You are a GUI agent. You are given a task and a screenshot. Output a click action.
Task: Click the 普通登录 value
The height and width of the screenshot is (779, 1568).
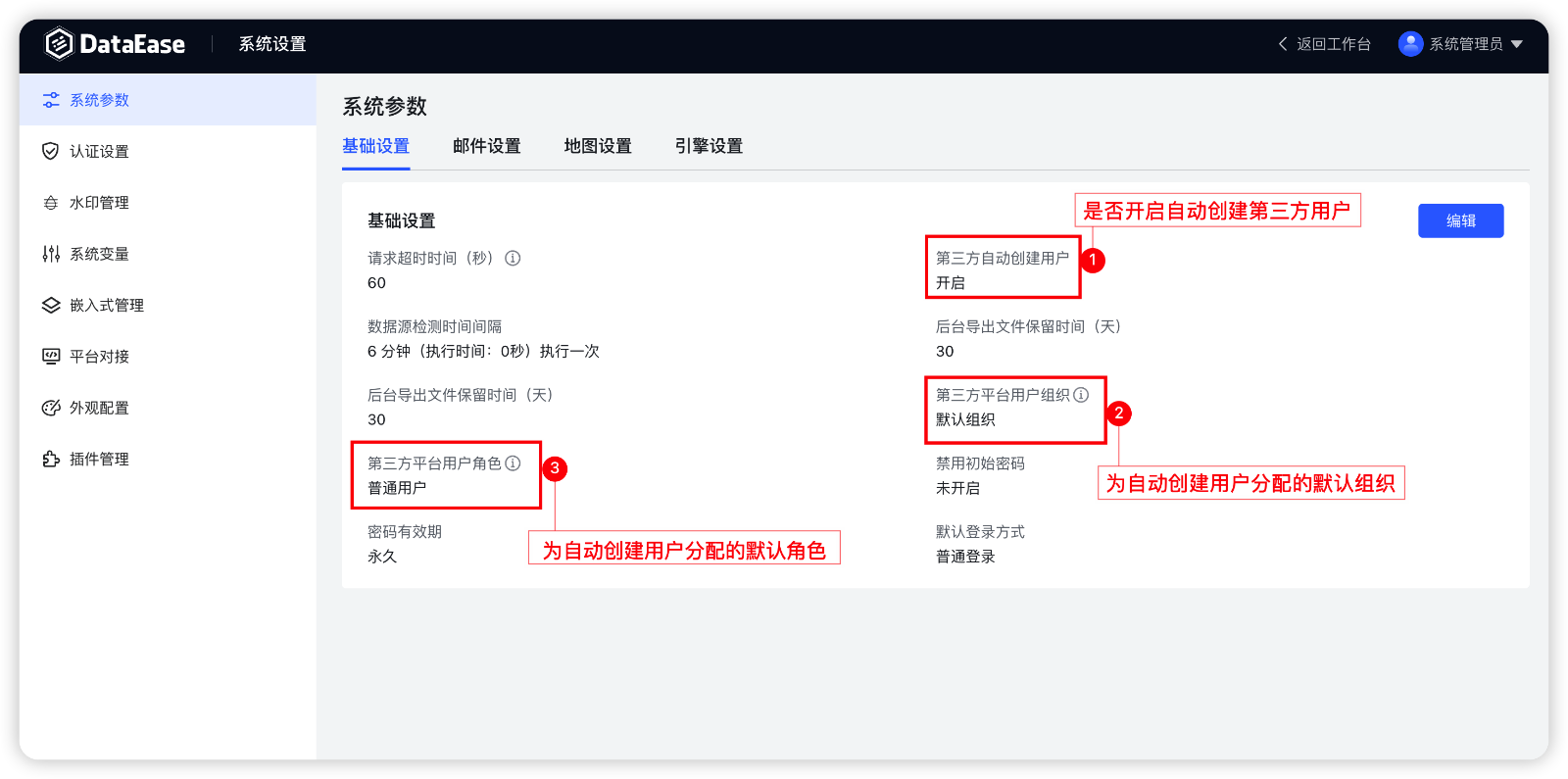point(965,556)
